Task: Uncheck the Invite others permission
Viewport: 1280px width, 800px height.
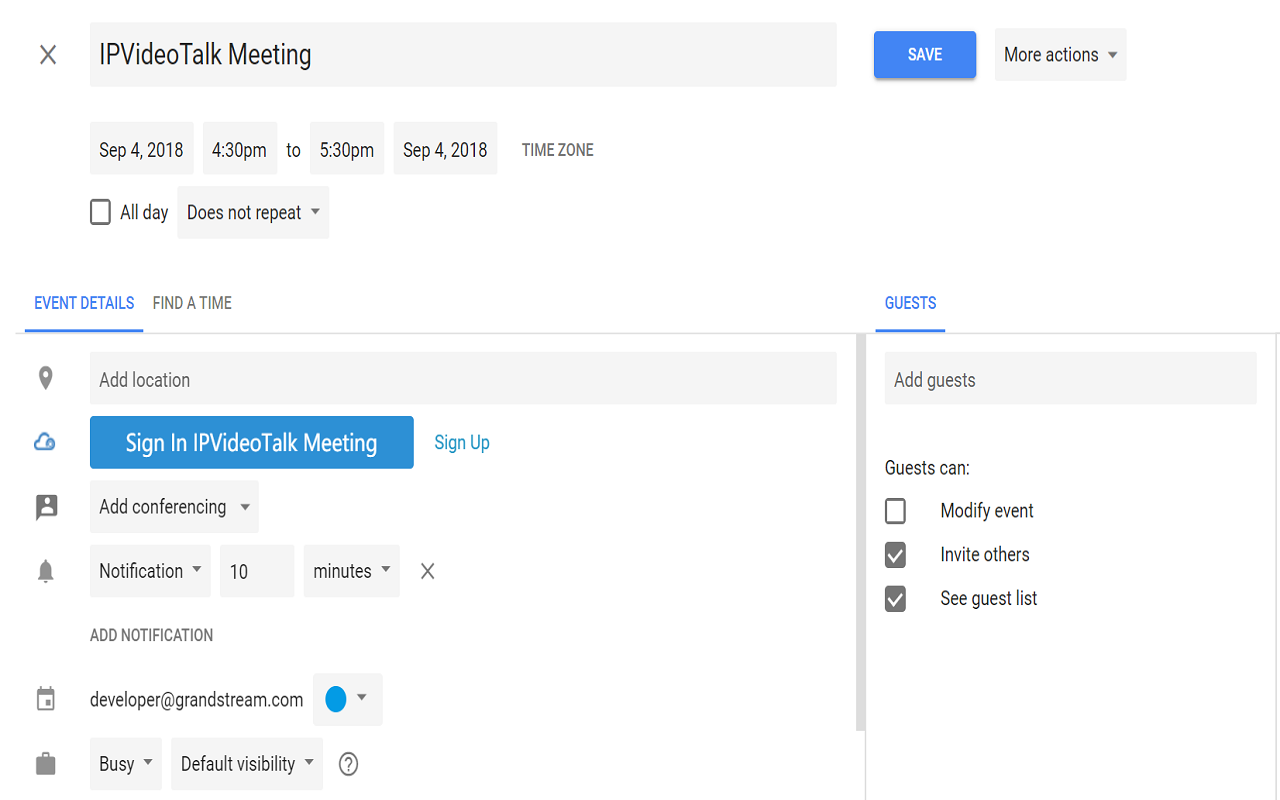Action: point(895,554)
